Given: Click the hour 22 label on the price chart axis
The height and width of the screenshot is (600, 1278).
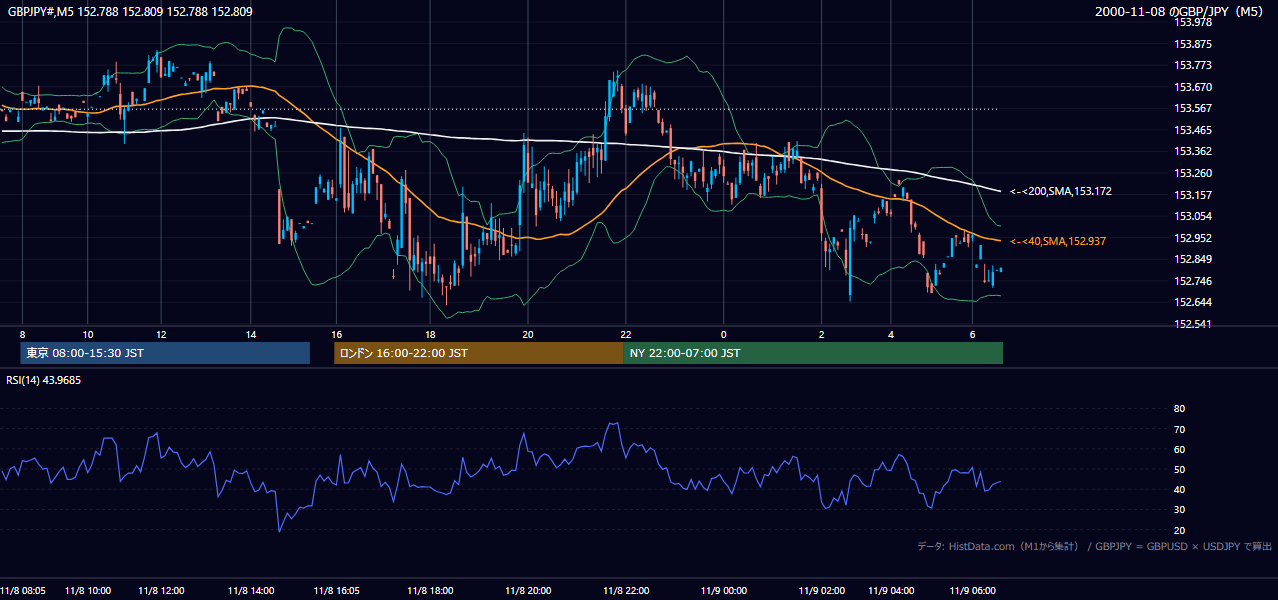Looking at the screenshot, I should click(626, 334).
